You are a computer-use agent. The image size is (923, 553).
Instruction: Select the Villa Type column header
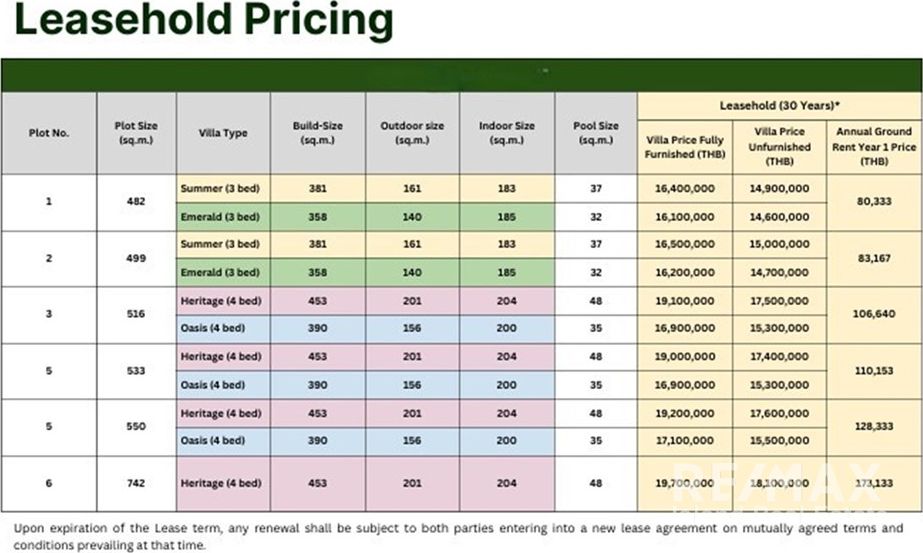pos(223,133)
